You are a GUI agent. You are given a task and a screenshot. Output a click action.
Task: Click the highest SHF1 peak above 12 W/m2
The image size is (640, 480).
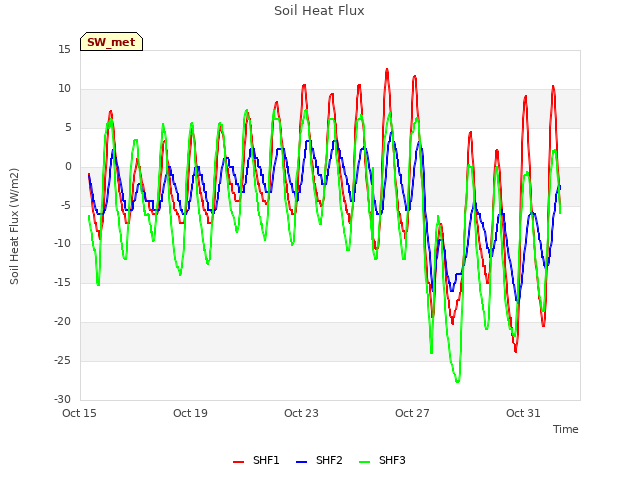tap(387, 70)
